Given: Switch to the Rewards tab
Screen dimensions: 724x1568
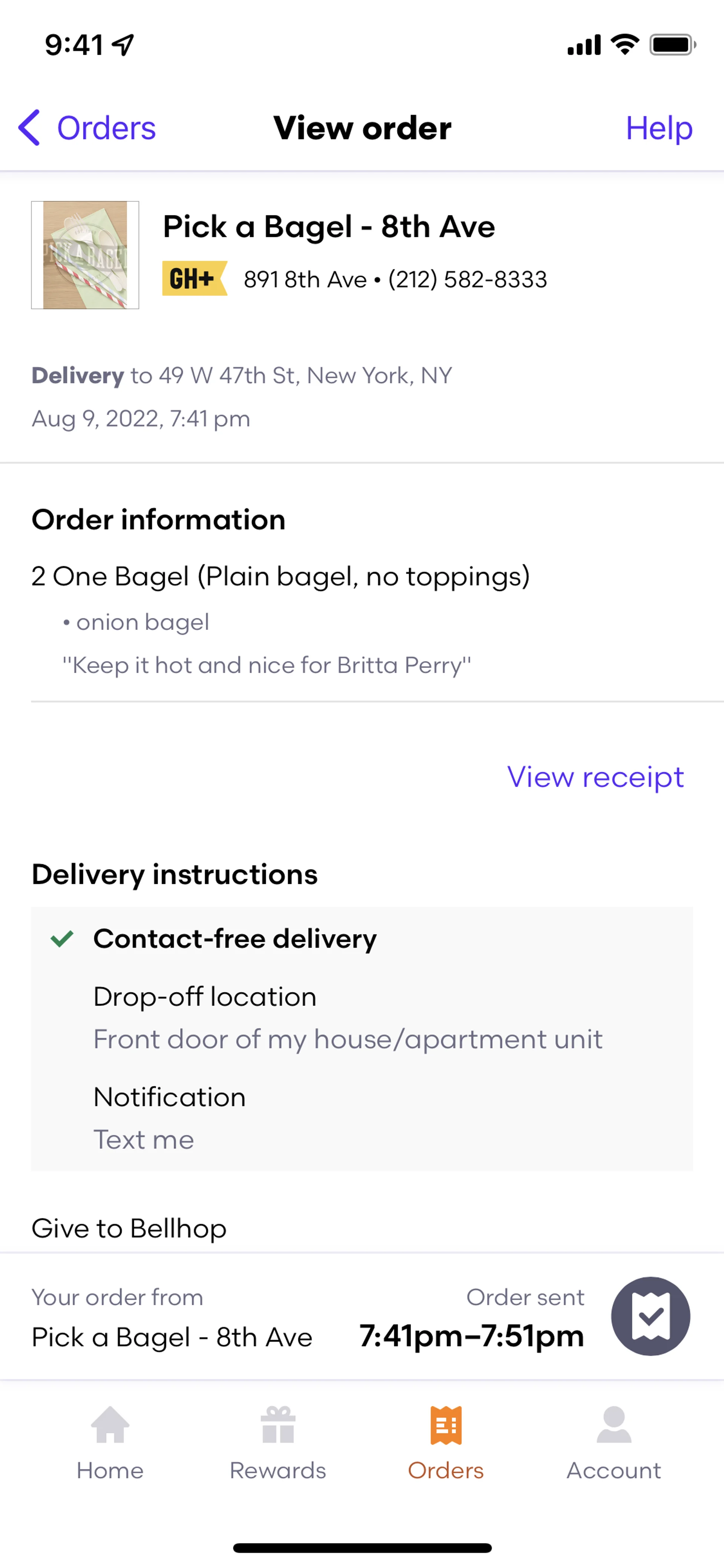Looking at the screenshot, I should pos(278,1443).
